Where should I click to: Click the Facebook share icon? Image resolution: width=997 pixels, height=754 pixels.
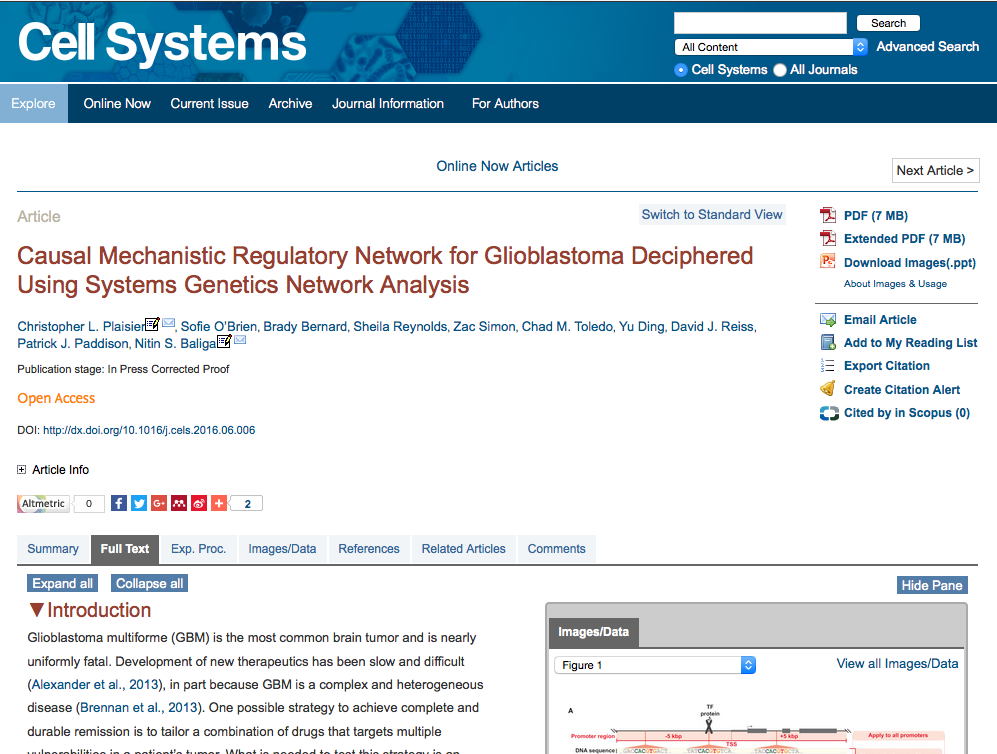[119, 504]
